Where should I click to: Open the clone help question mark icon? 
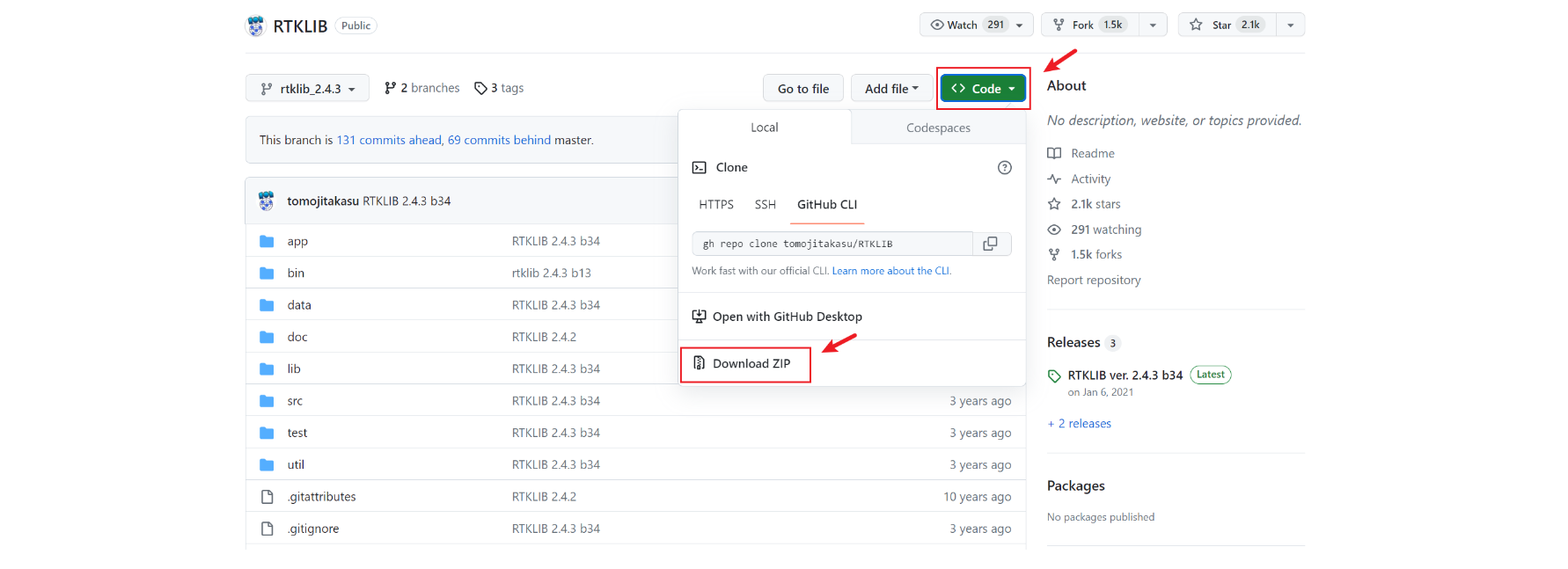click(1004, 167)
